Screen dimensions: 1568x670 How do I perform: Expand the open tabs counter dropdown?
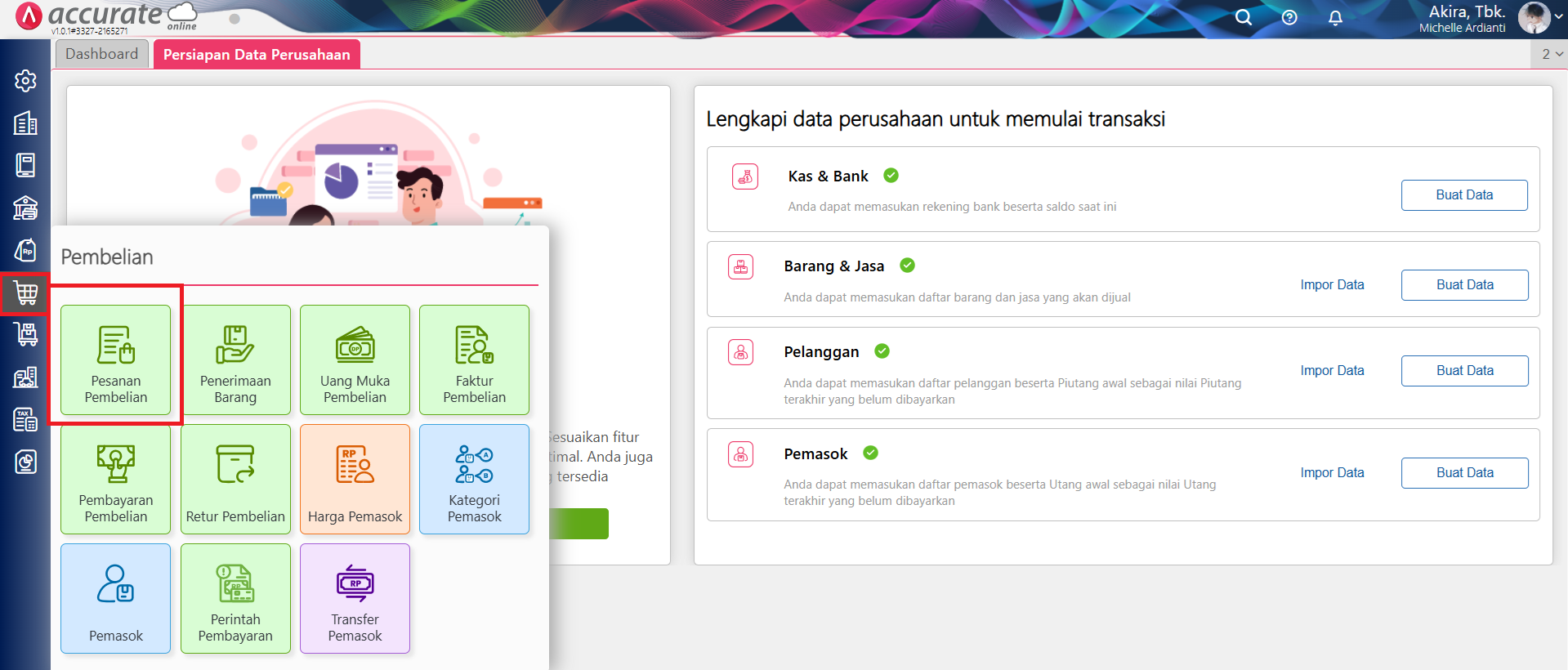click(1552, 54)
